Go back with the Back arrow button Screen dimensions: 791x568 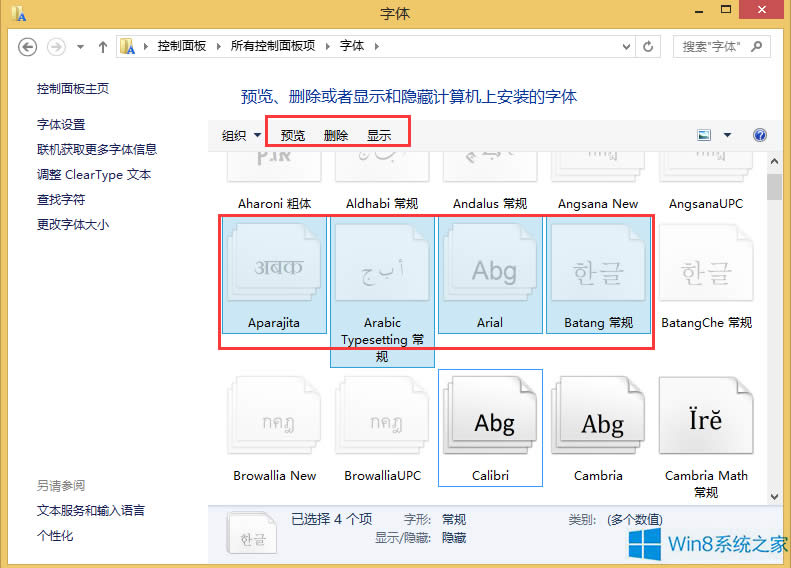pyautogui.click(x=27, y=47)
